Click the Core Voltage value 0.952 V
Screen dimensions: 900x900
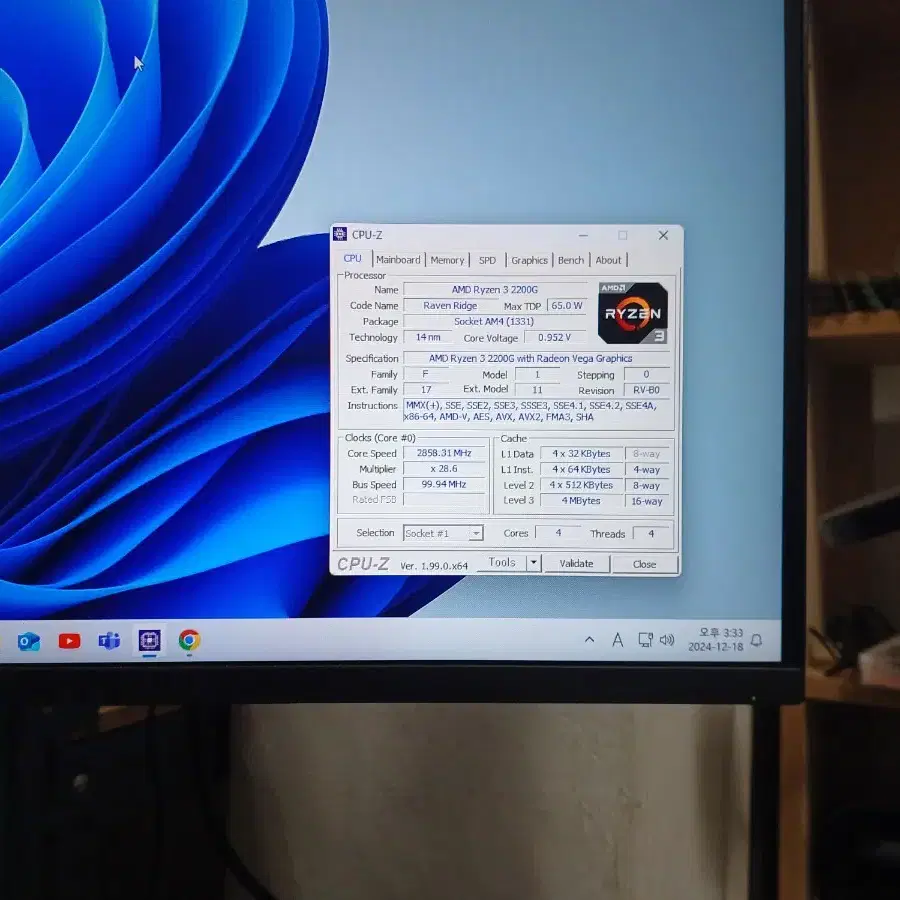click(x=554, y=338)
